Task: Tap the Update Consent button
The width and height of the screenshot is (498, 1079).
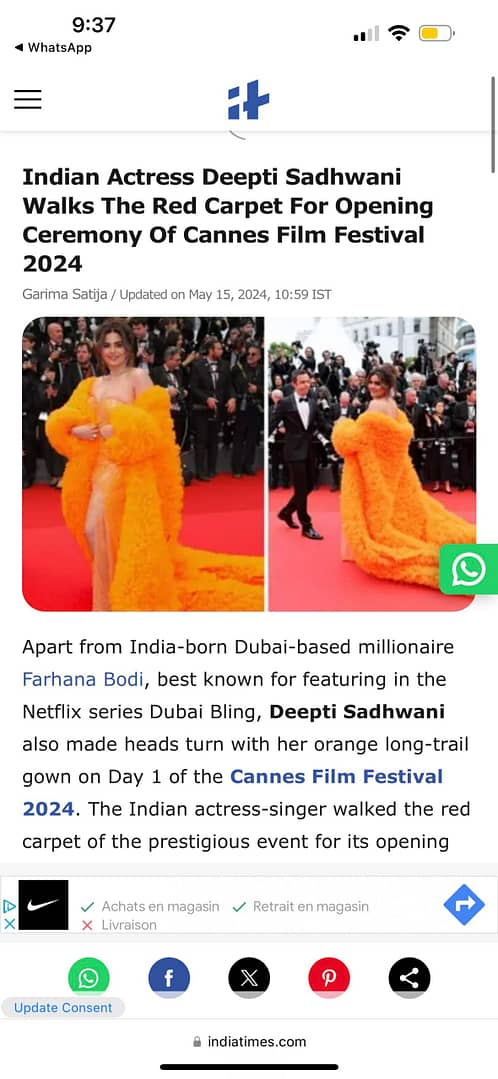Action: [x=63, y=1007]
